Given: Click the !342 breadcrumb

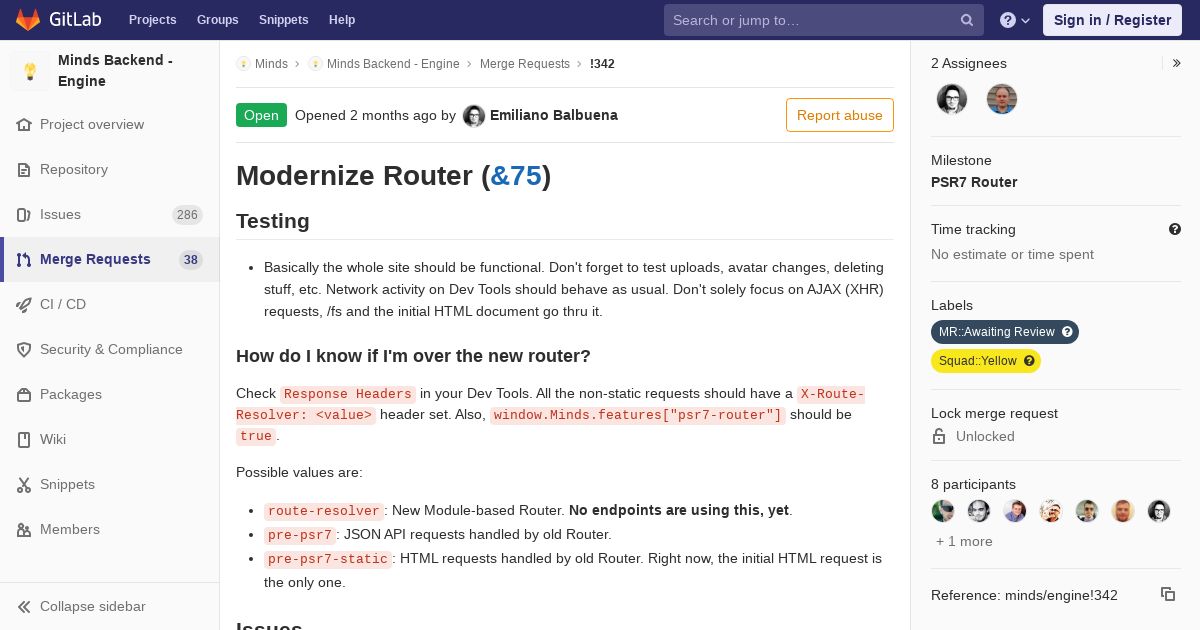Looking at the screenshot, I should click(x=602, y=64).
